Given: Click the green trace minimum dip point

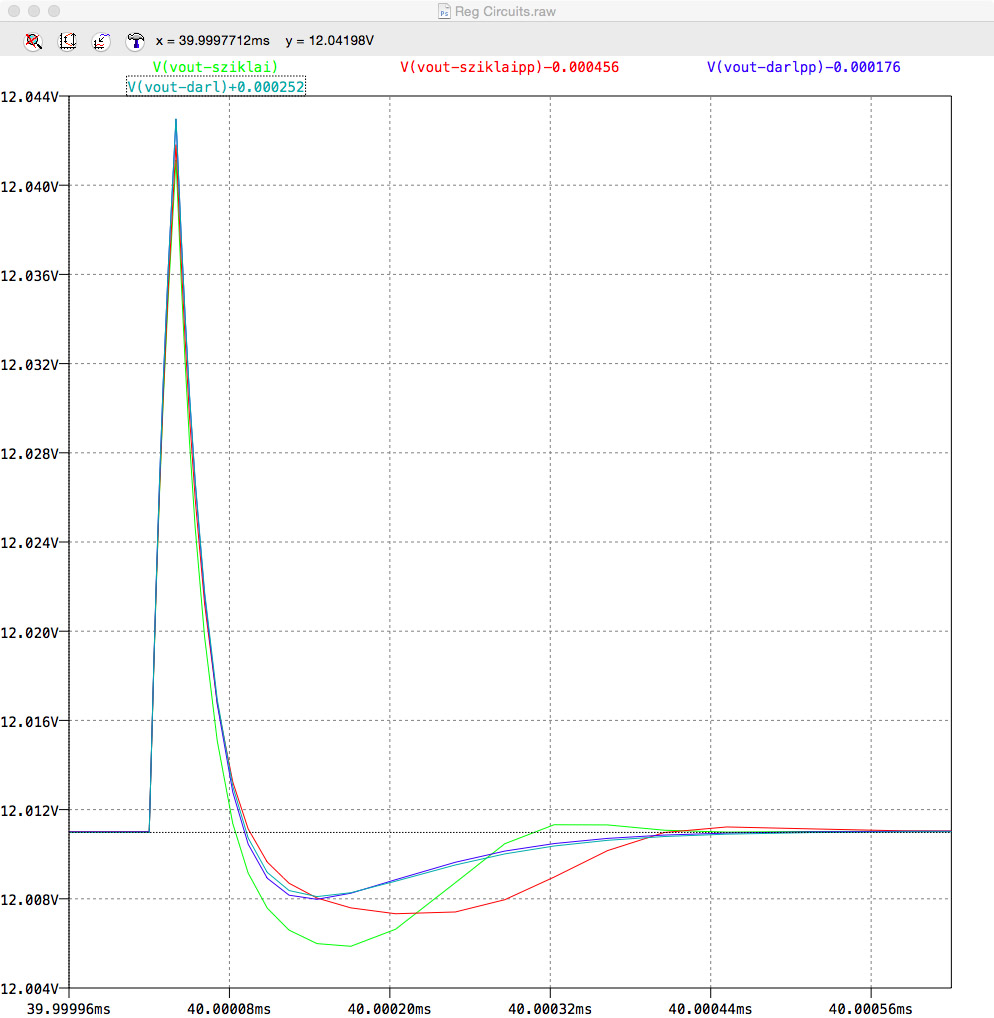Looking at the screenshot, I should [x=349, y=946].
